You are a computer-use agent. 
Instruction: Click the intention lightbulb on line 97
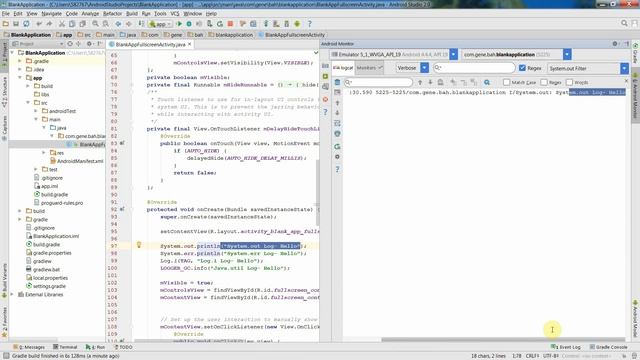(139, 245)
